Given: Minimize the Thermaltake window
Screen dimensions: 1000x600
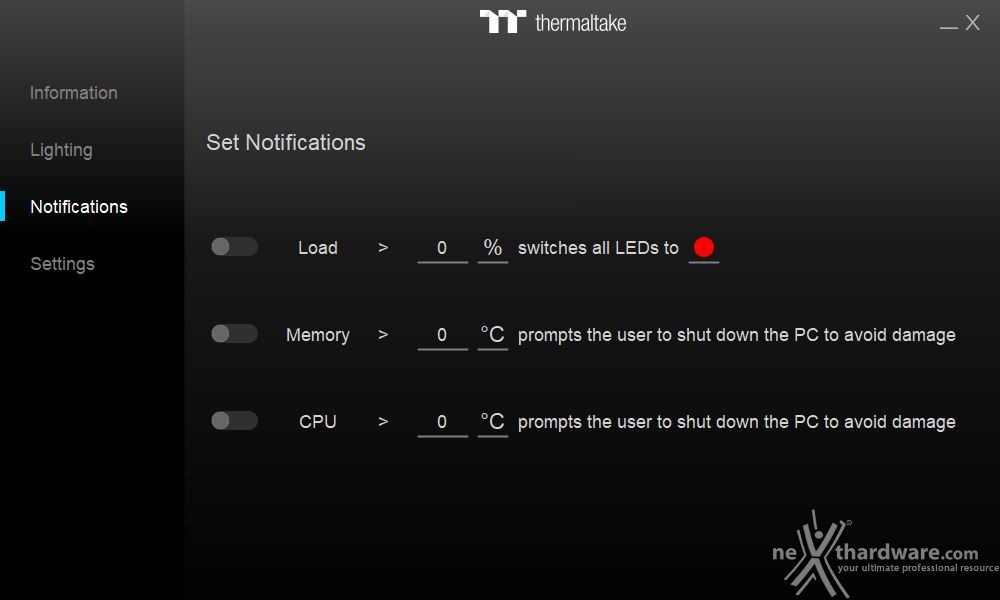Looking at the screenshot, I should [948, 24].
